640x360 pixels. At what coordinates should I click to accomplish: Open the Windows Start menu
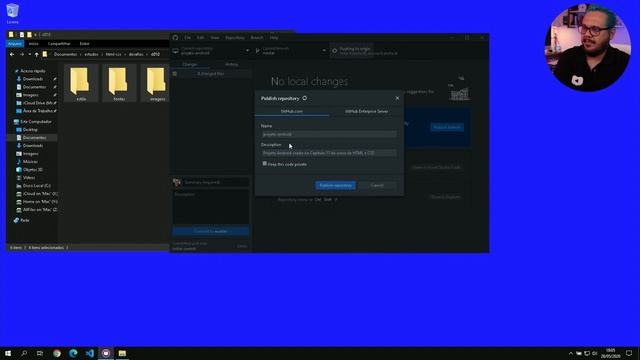click(8, 353)
